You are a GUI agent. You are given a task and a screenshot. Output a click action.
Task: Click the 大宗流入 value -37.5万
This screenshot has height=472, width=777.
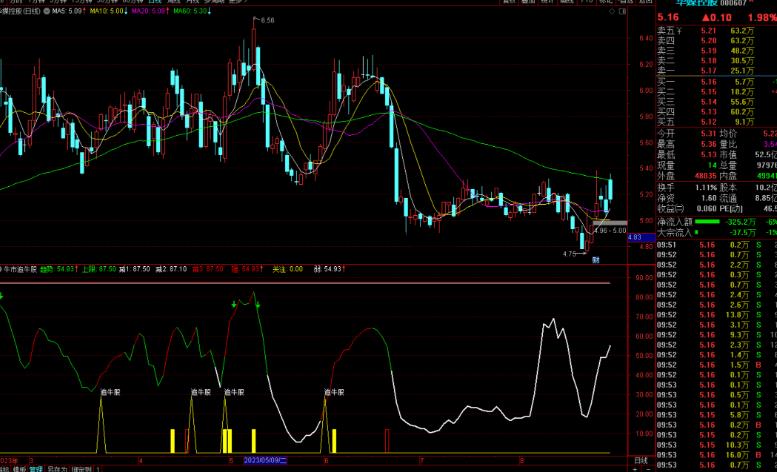743,232
